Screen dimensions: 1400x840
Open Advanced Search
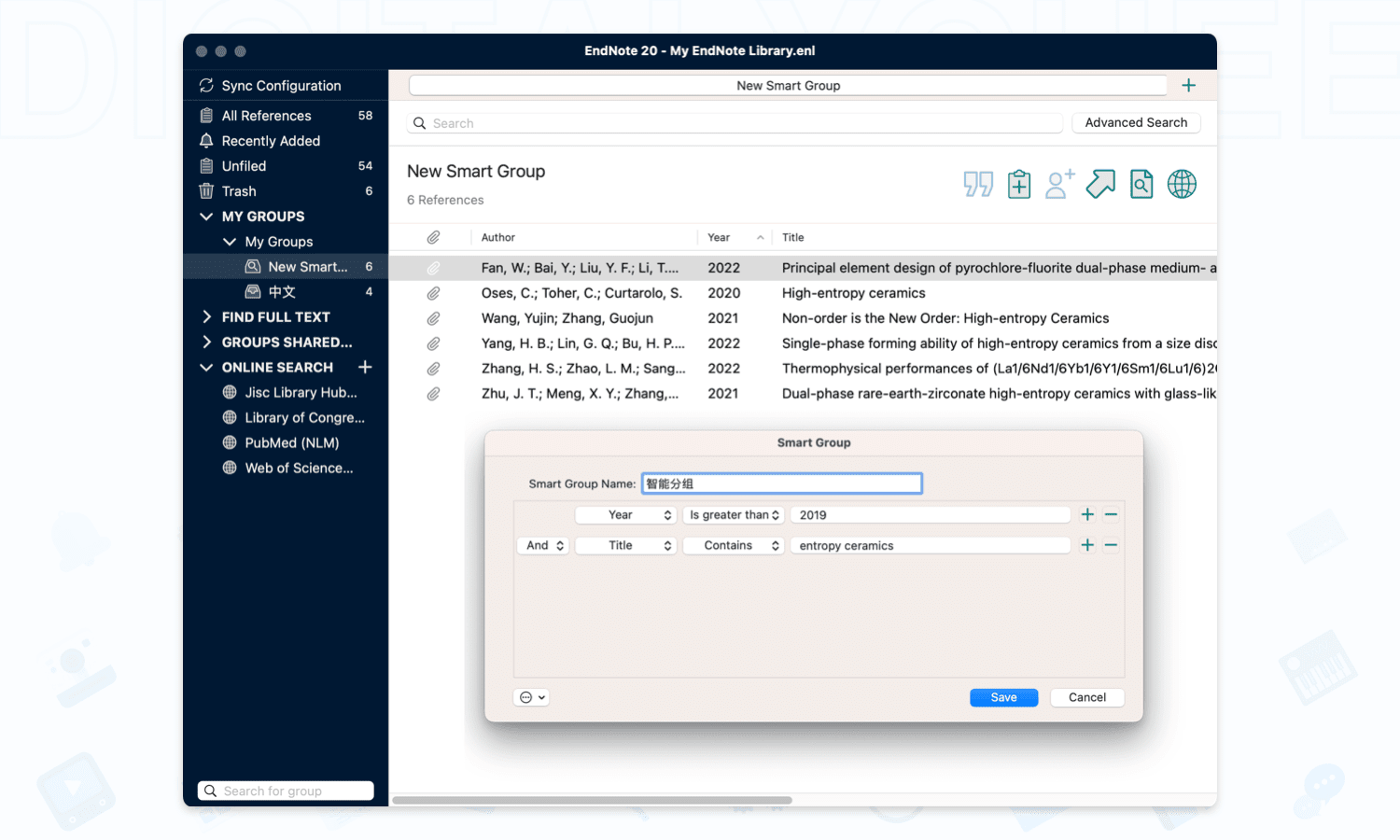(x=1136, y=122)
